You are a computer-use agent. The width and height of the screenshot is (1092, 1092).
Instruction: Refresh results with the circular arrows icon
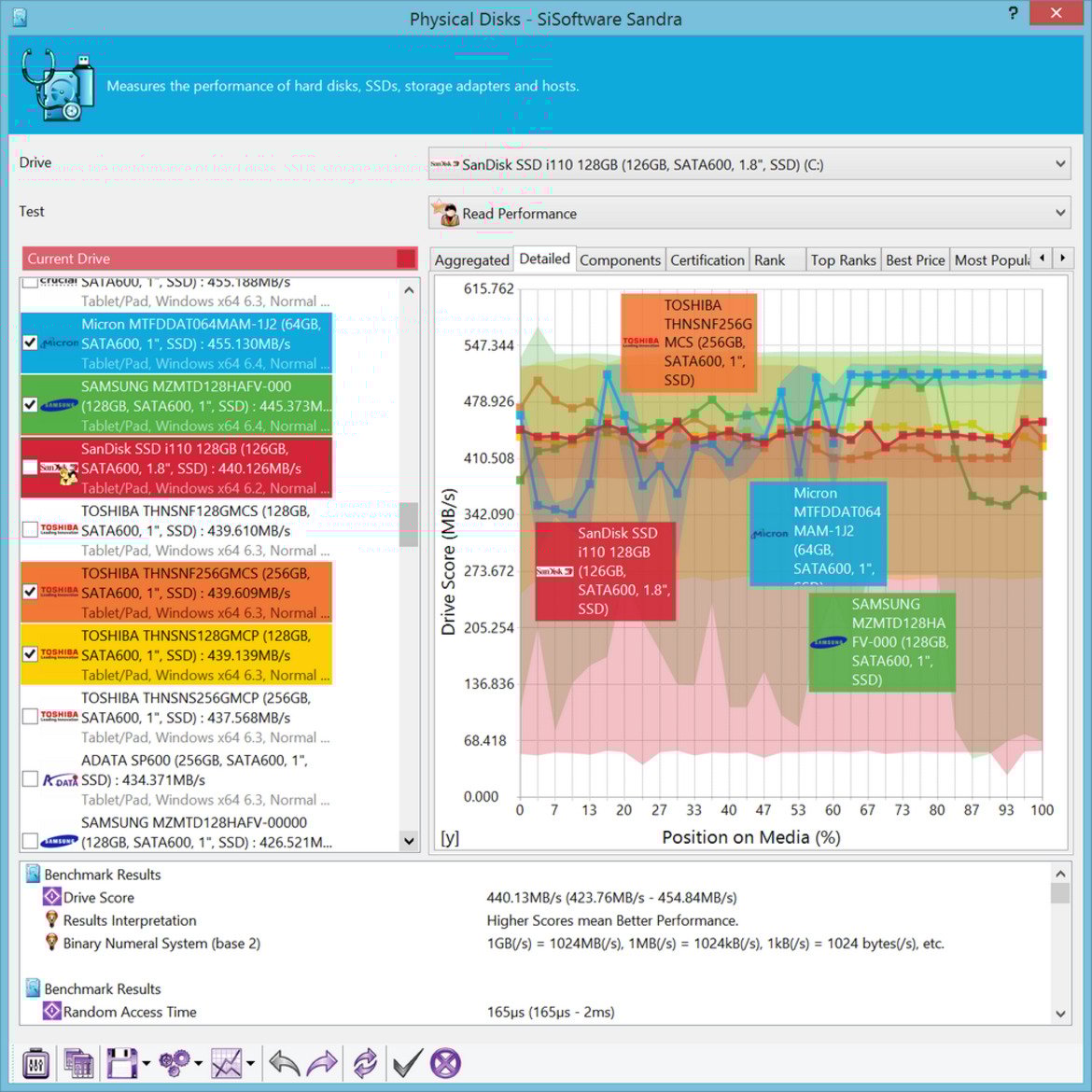(365, 1063)
